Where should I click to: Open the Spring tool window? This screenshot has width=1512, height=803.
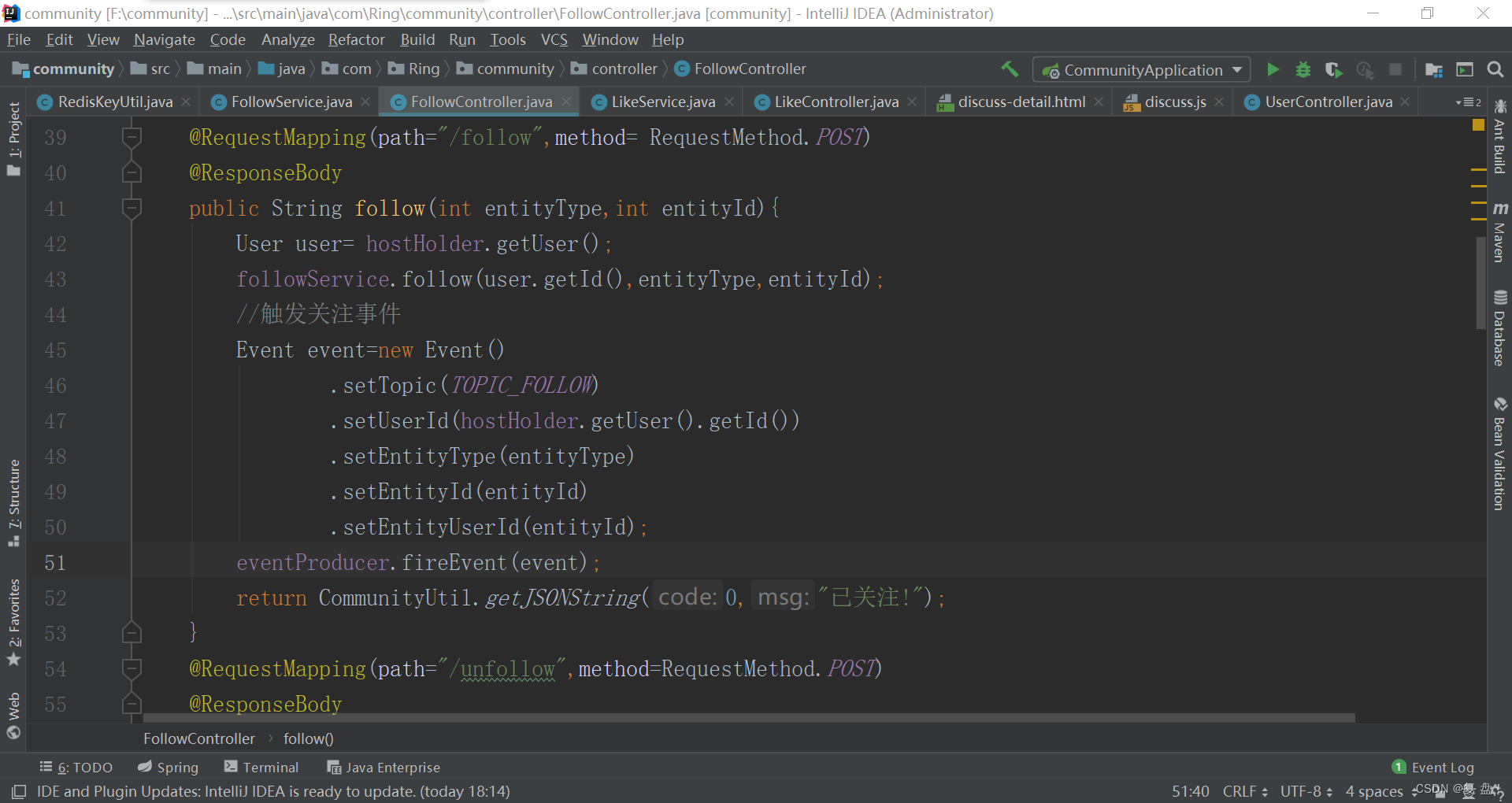tap(169, 768)
